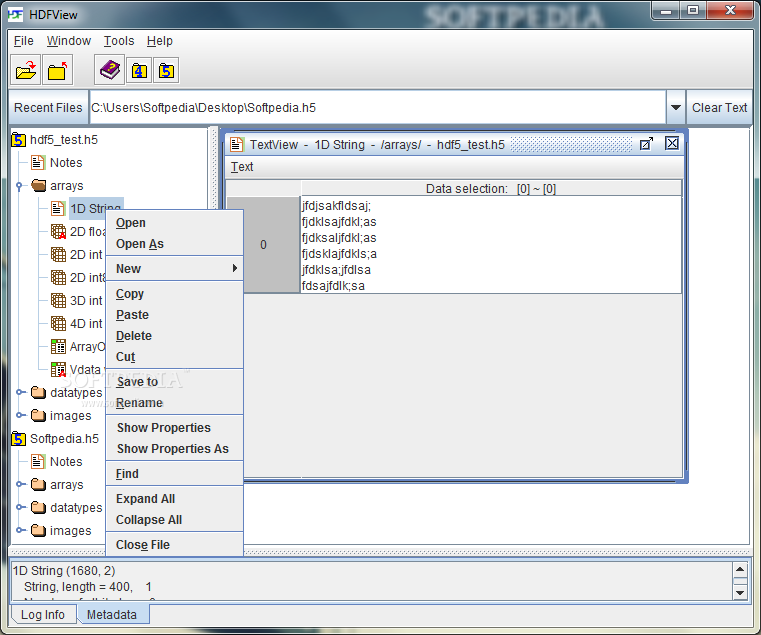761x635 pixels.
Task: Expand images group under Softpedia.h5
Action: (x=20, y=530)
